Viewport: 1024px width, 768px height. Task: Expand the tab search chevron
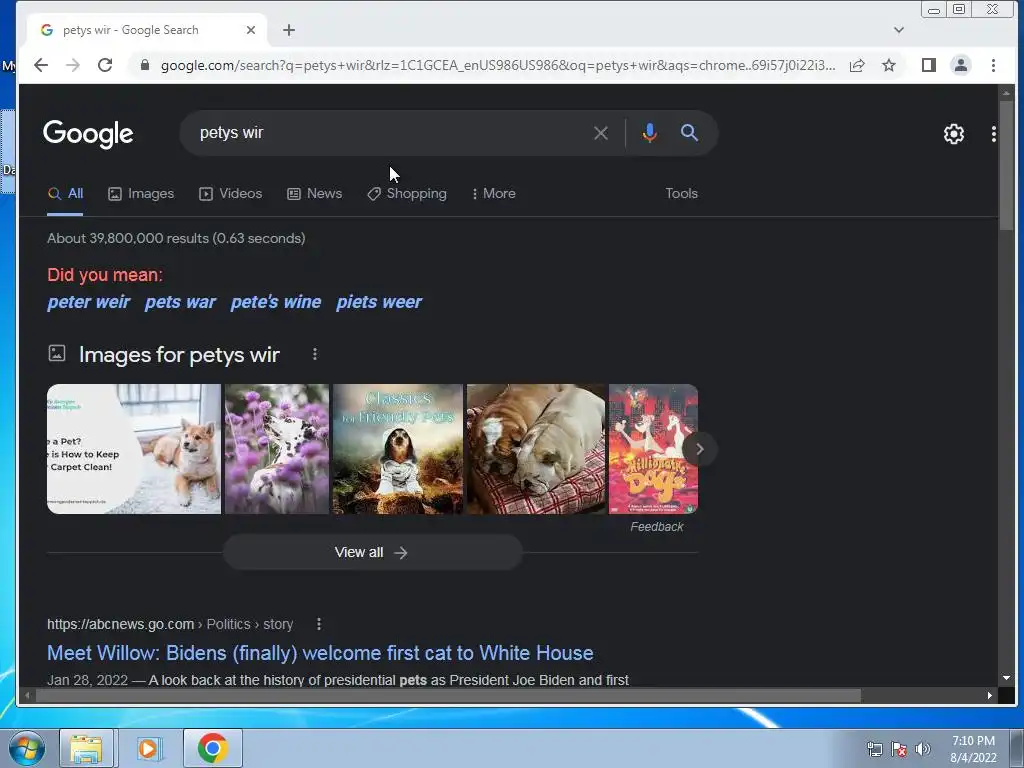[x=899, y=30]
